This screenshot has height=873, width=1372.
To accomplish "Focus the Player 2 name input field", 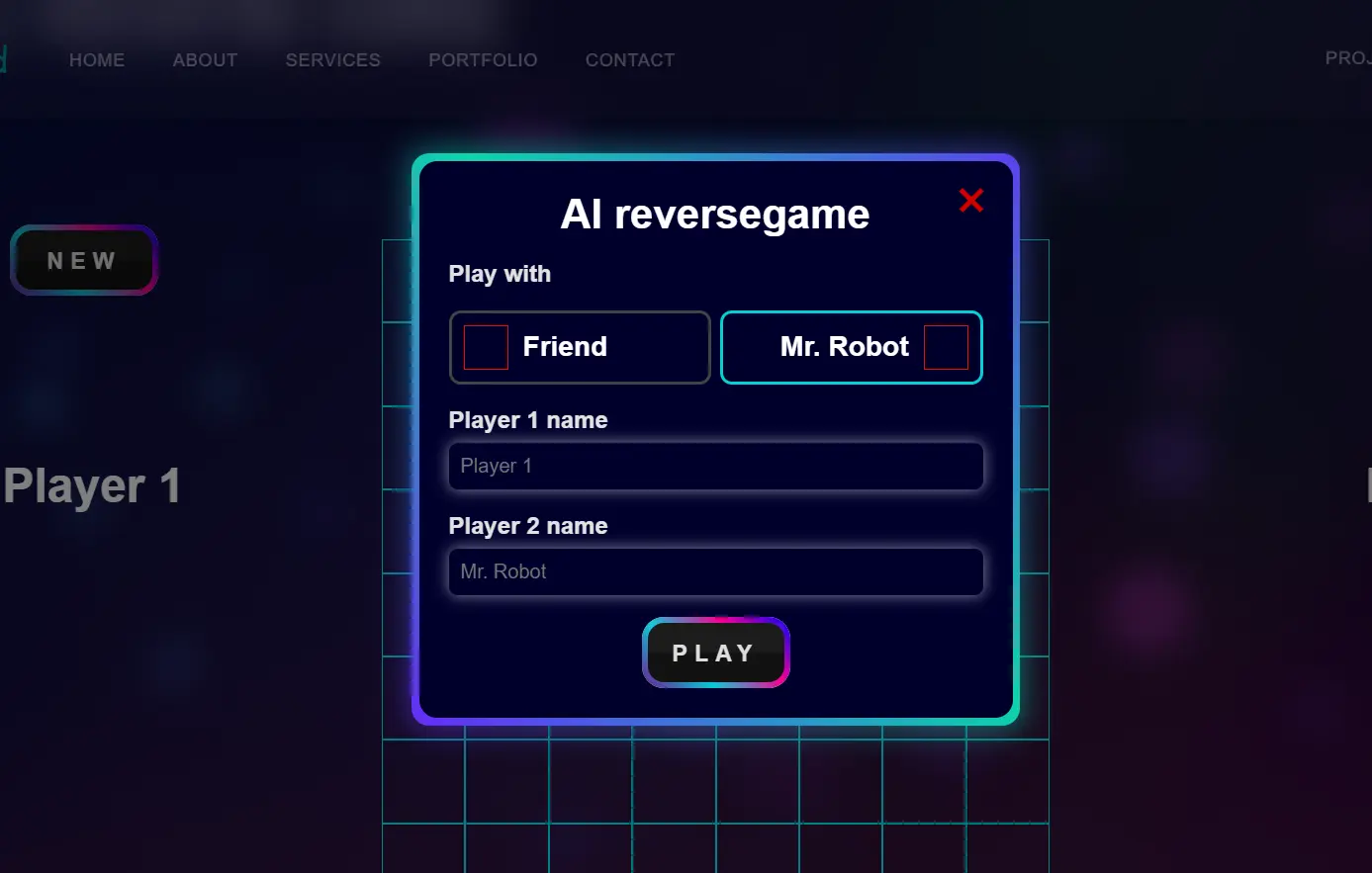I will coord(715,572).
